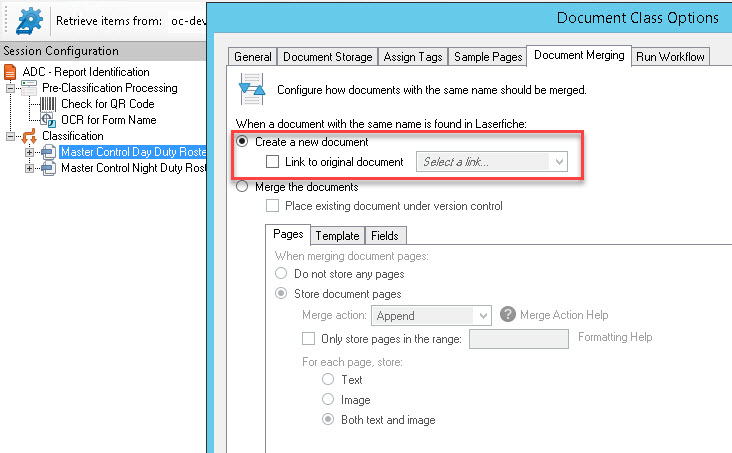Click the Merge Action Help question mark icon
This screenshot has width=732, height=453.
507,314
